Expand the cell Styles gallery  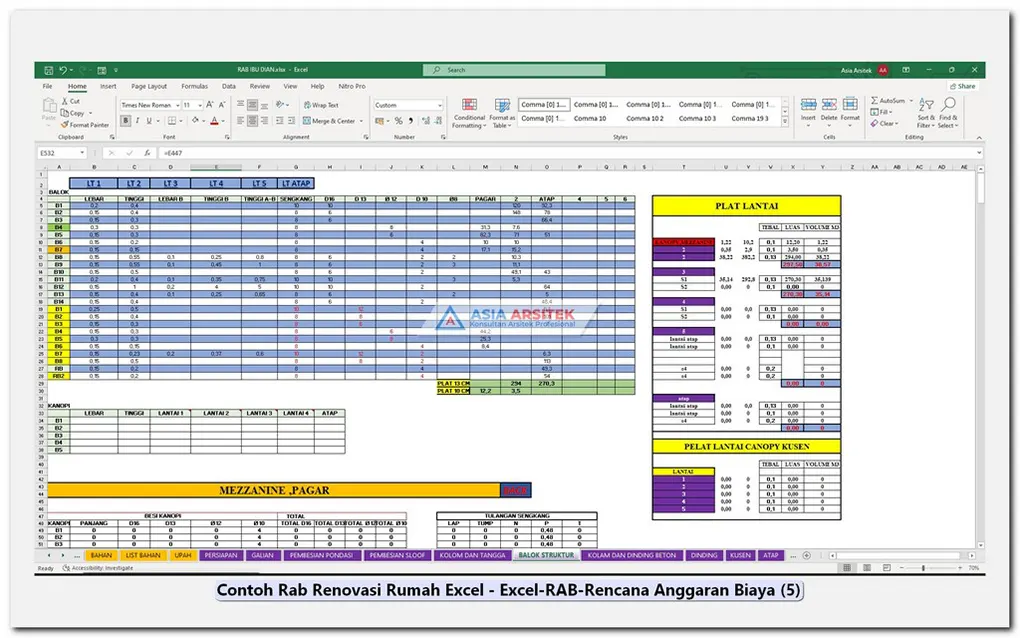[x=785, y=121]
